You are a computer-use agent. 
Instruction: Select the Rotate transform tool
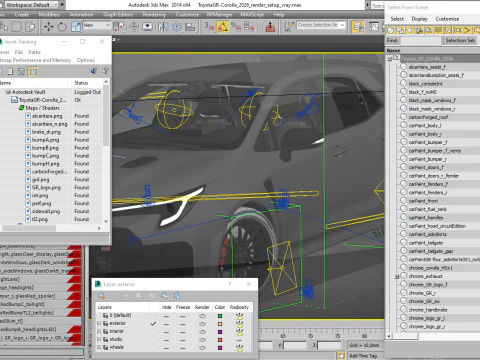62,27
